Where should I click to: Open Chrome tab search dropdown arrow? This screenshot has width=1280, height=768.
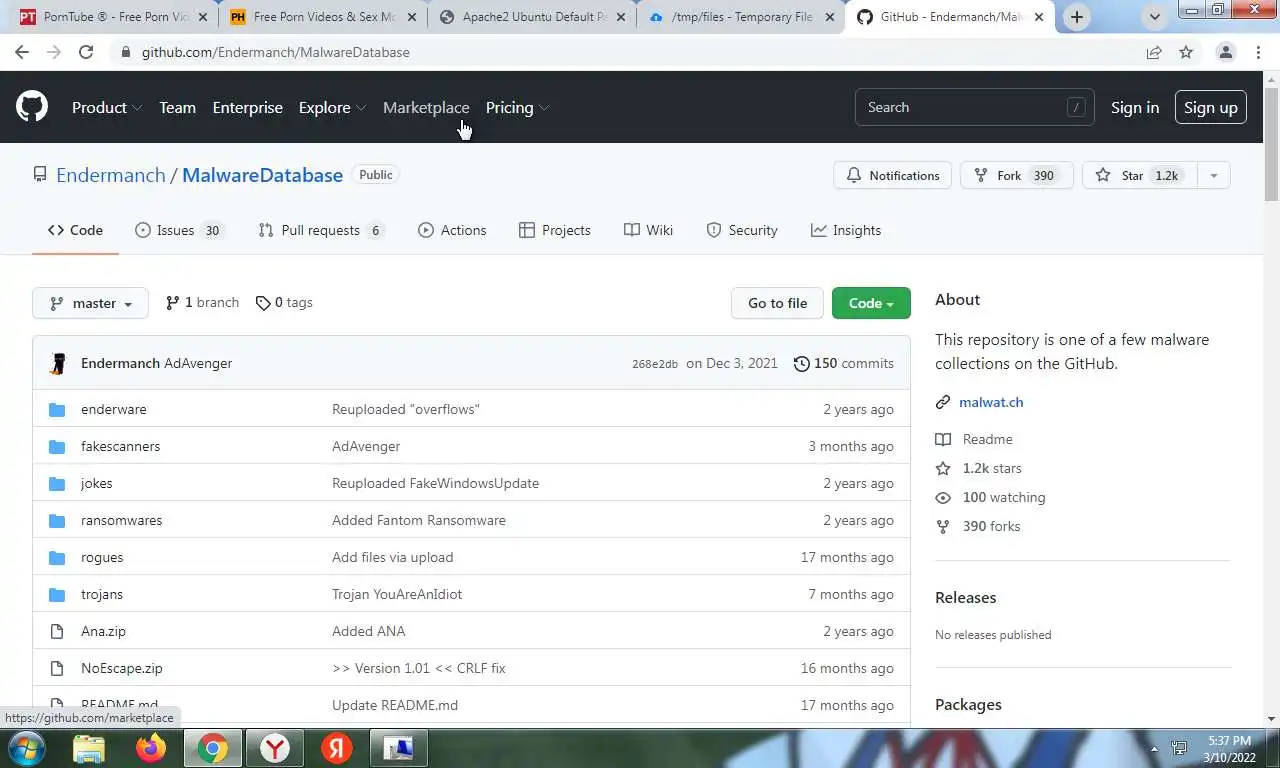pos(1155,17)
